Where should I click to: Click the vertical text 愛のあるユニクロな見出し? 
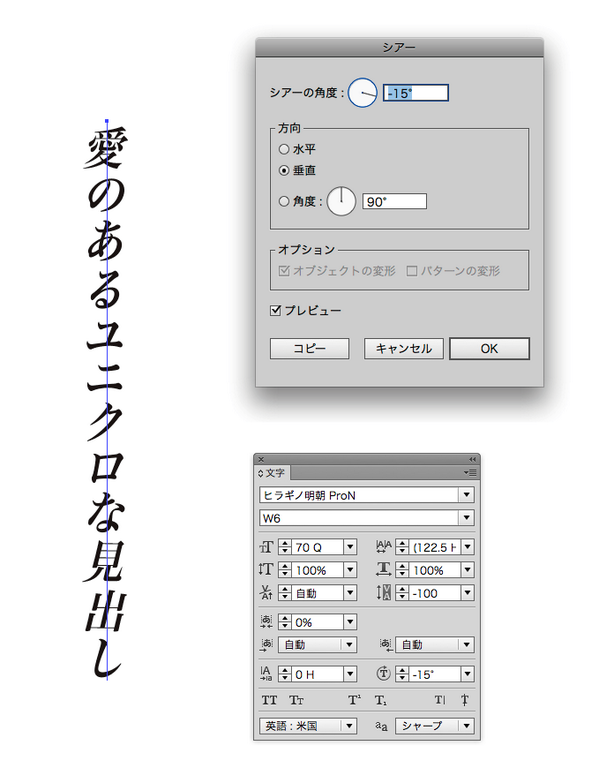click(x=106, y=401)
